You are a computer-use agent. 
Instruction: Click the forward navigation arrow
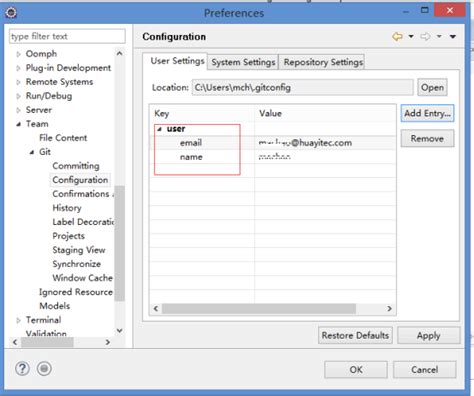tap(425, 36)
